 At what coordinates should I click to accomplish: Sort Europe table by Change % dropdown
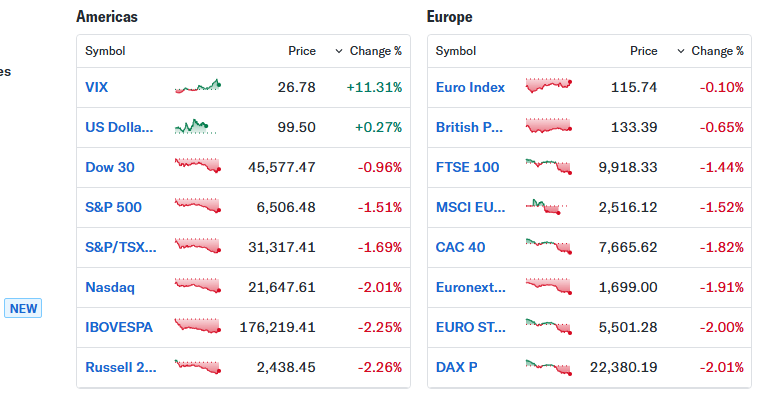tap(710, 51)
